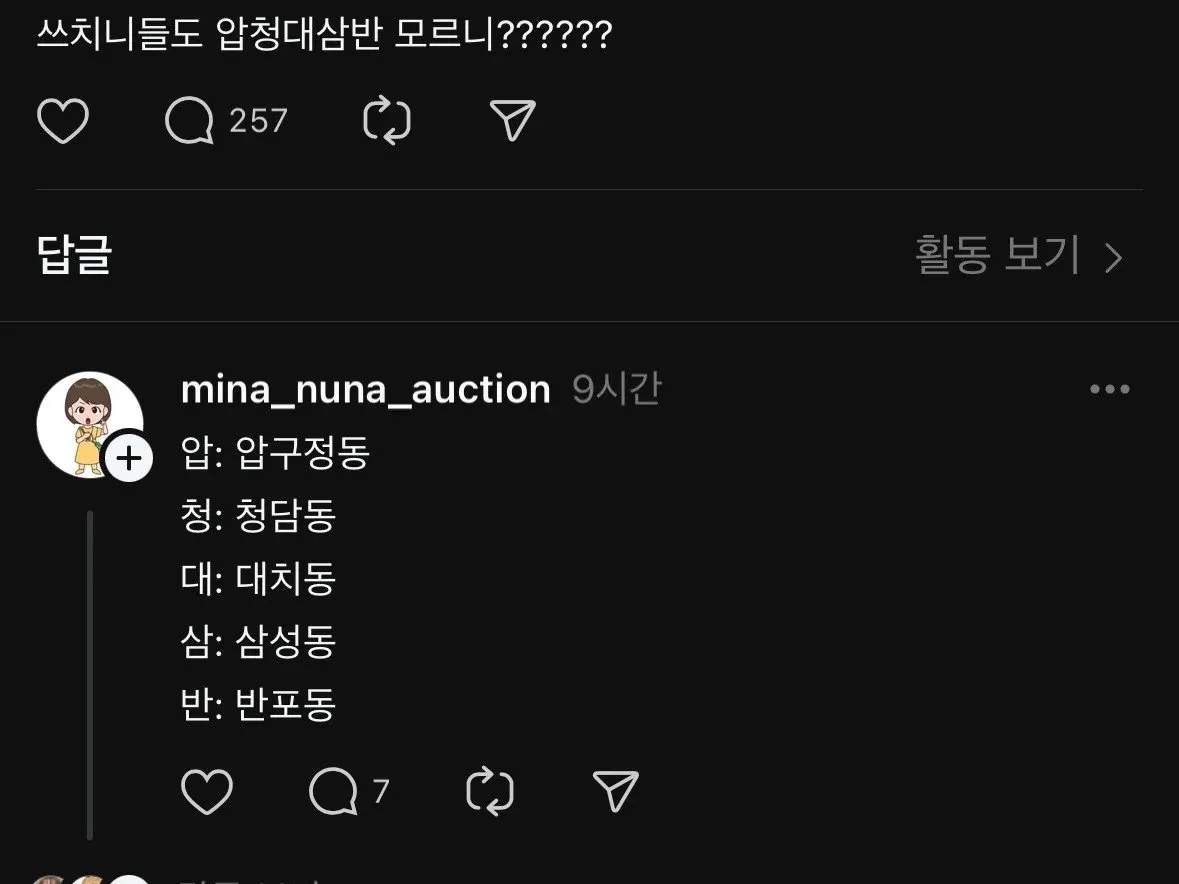The image size is (1179, 884).
Task: Click the 9시간 timestamp of the reply
Action: click(x=616, y=390)
